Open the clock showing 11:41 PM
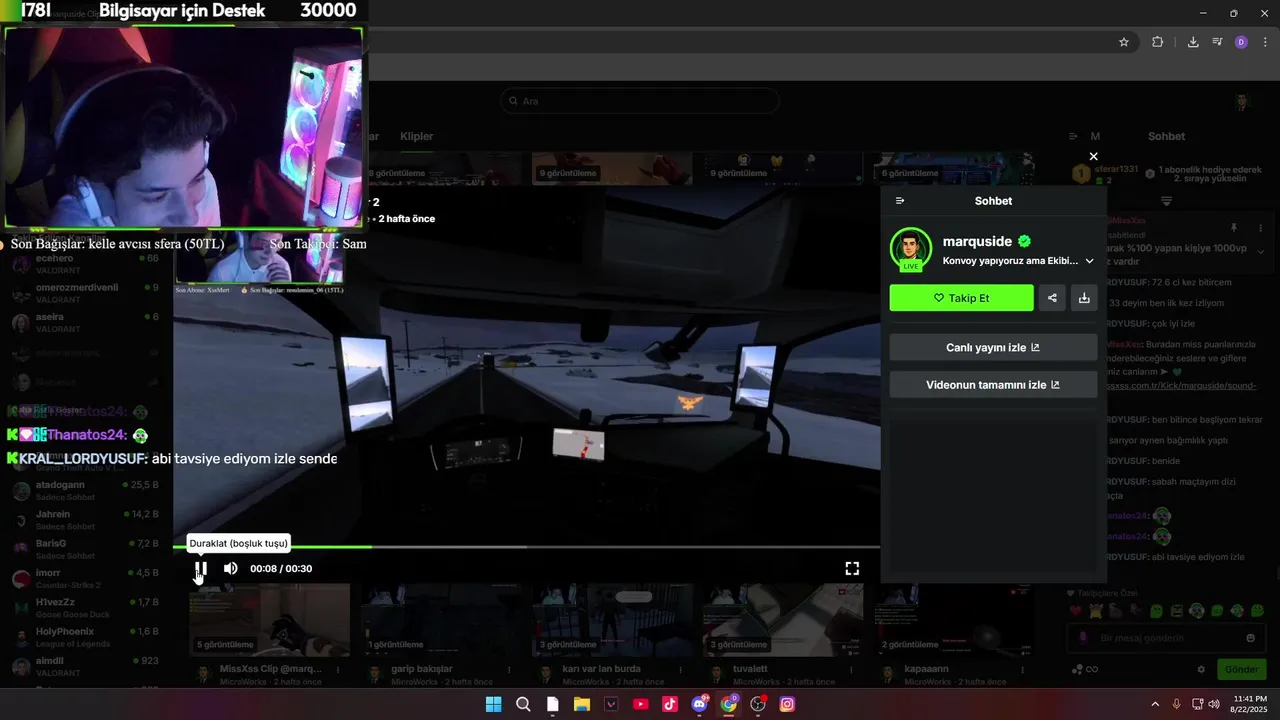Screen dimensions: 1280x720 [1250, 704]
